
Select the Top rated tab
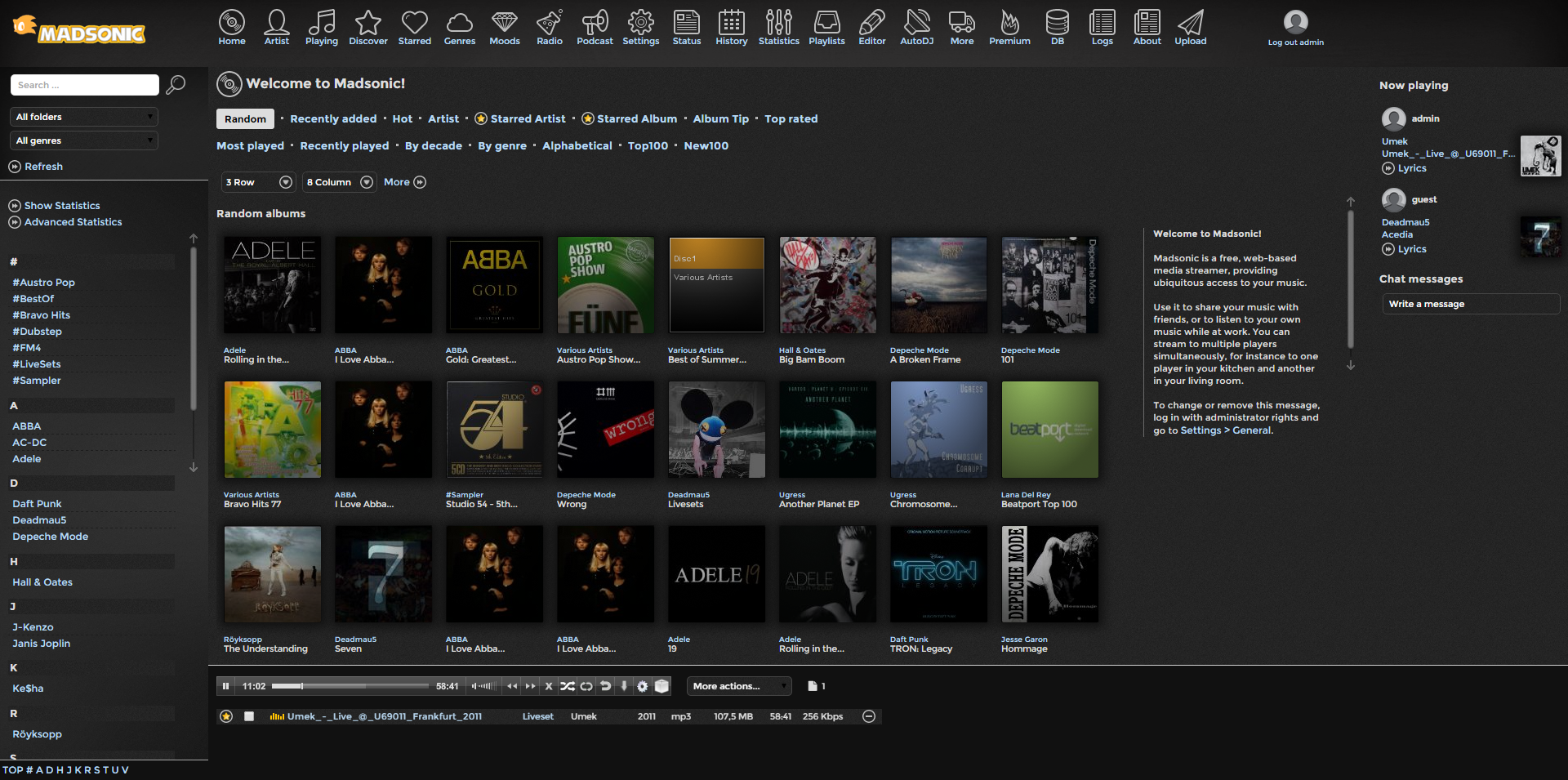pos(791,118)
